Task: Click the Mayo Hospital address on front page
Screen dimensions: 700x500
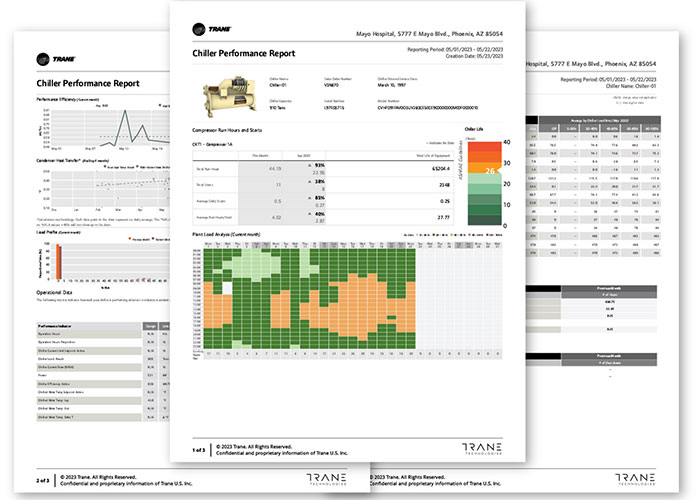Action: click(429, 34)
